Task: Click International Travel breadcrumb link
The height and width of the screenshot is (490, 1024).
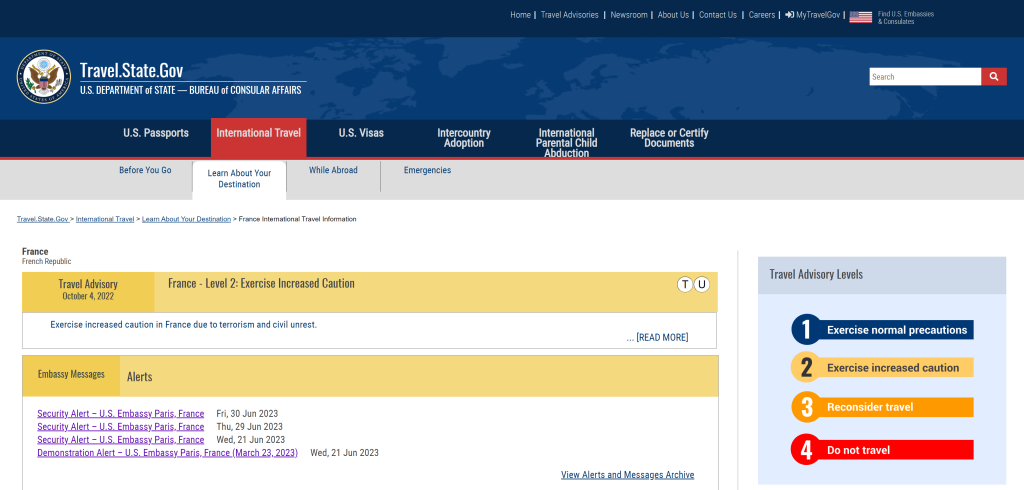Action: [104, 220]
